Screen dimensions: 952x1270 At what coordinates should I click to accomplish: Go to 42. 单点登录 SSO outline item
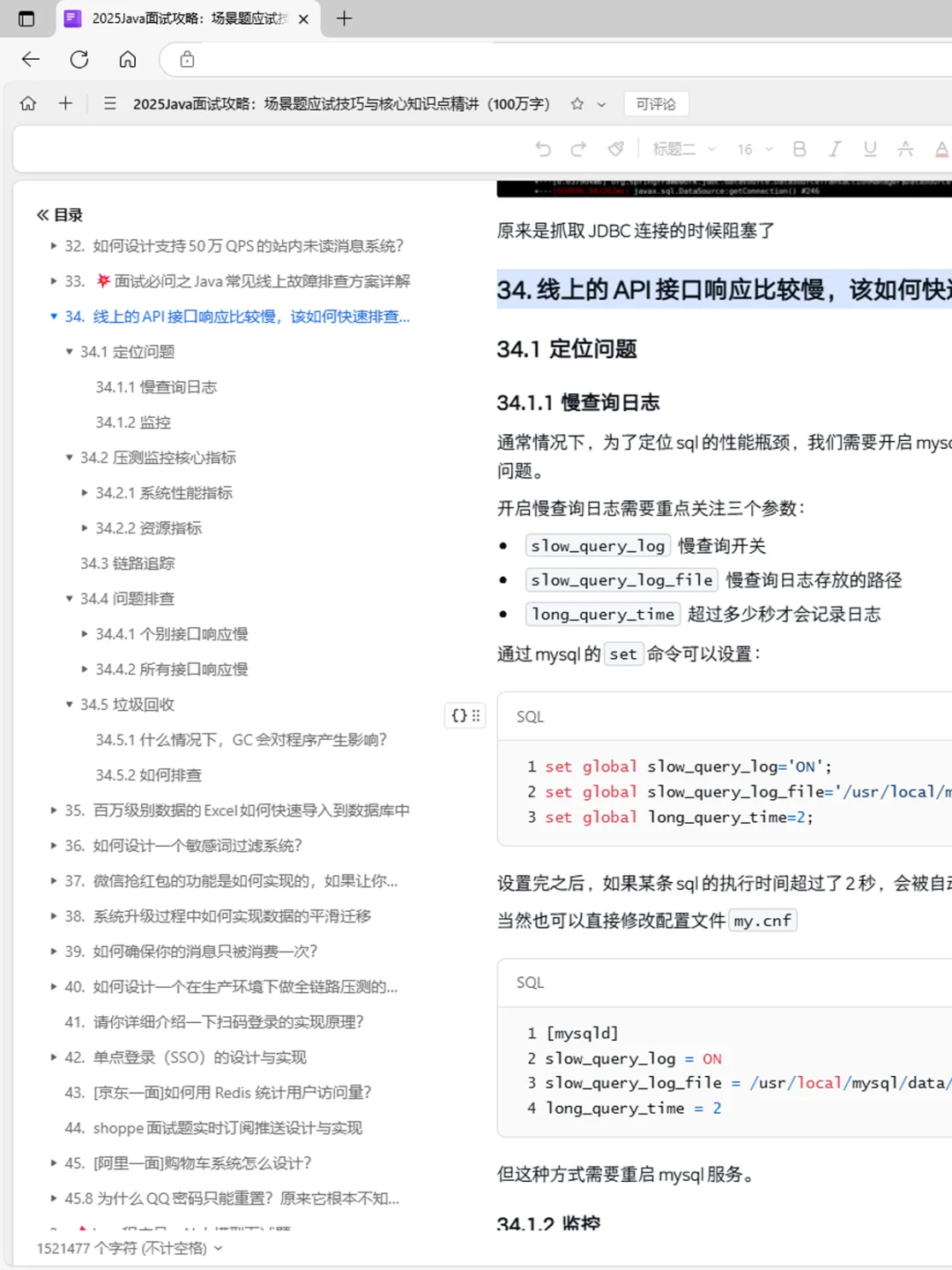tap(185, 1057)
